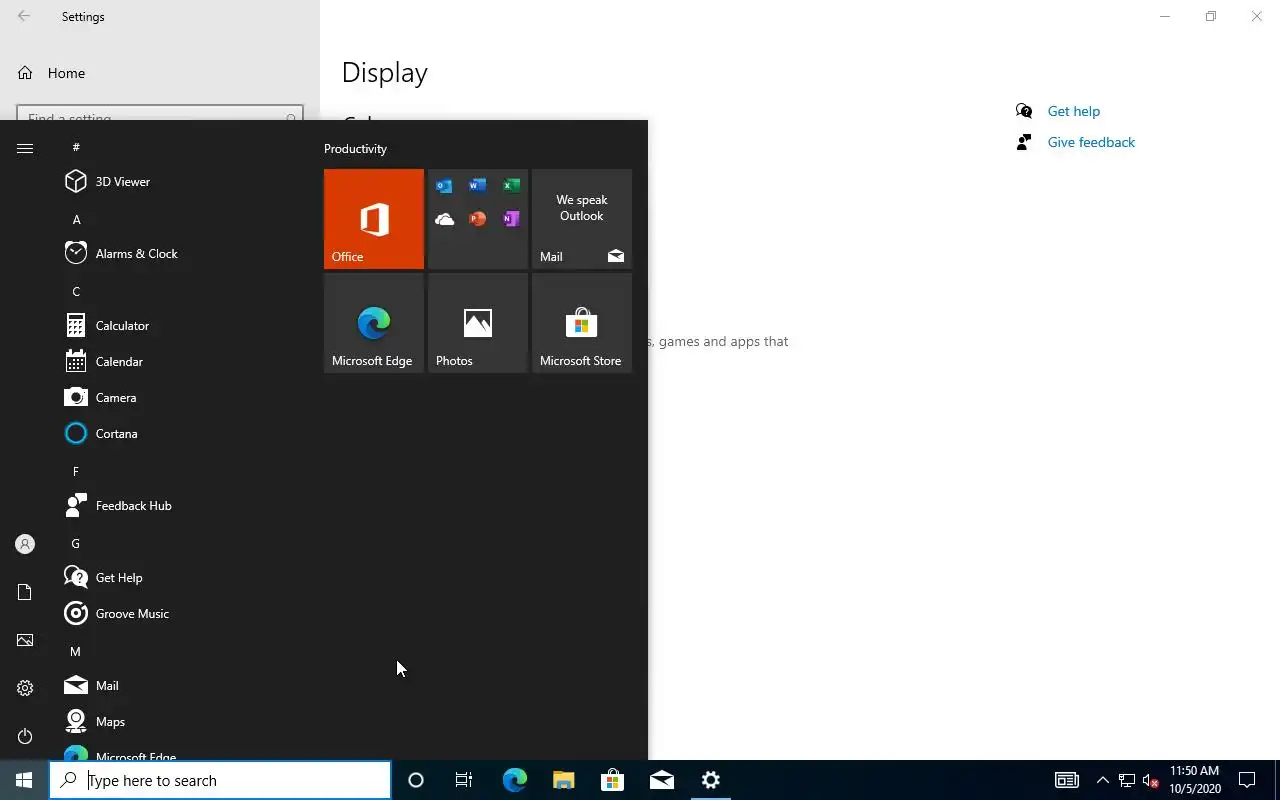Open the touch keyboard tray icon

tap(1067, 780)
